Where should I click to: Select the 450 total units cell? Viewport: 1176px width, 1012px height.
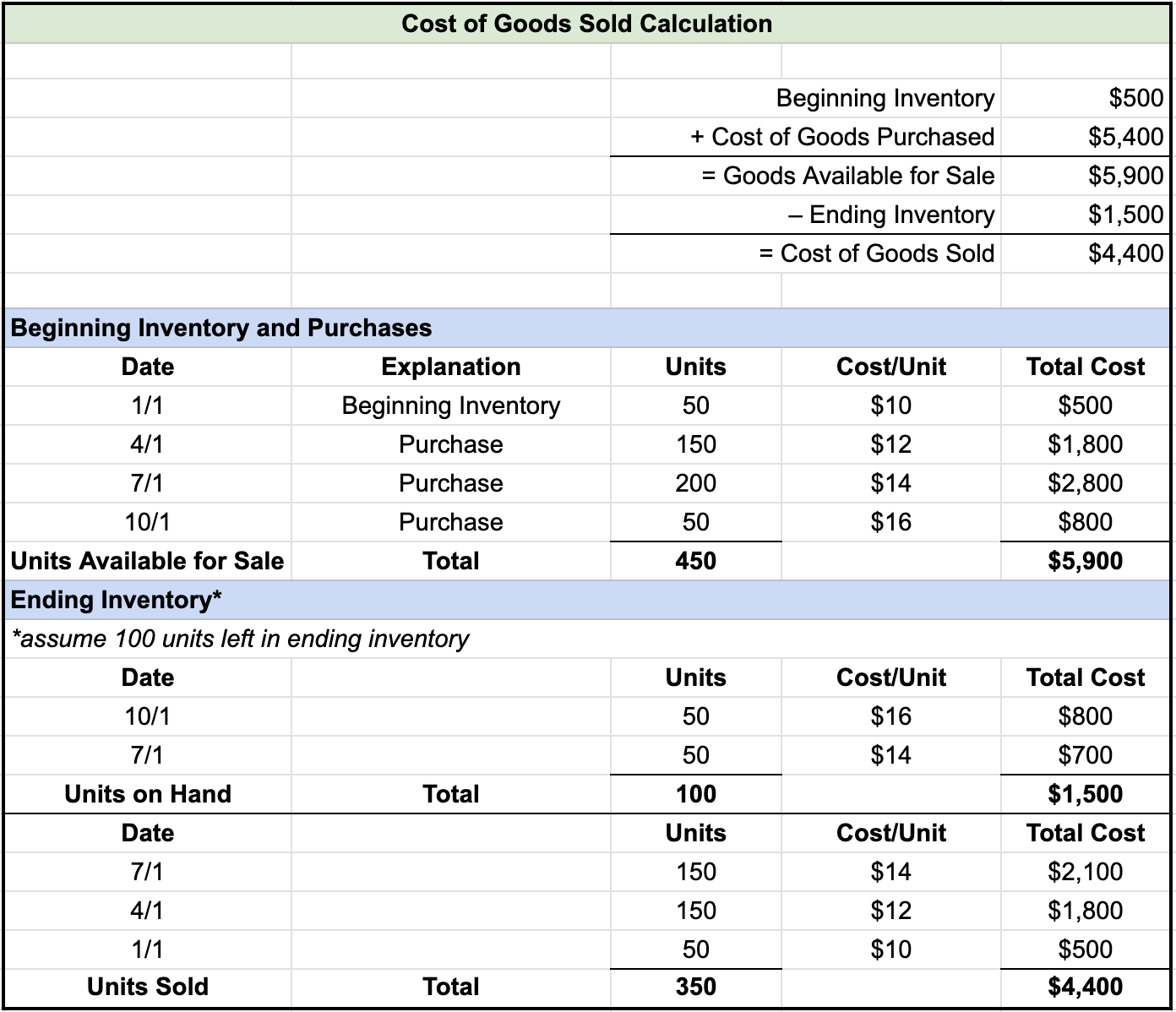click(x=696, y=561)
